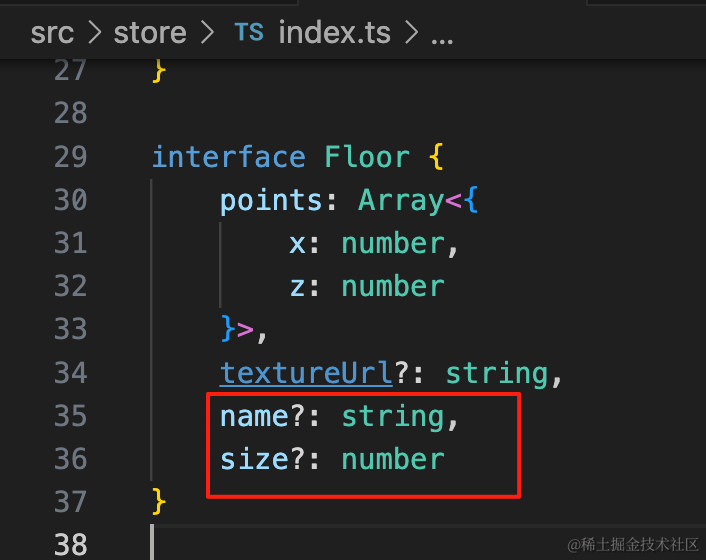This screenshot has height=560, width=706.
Task: Click line number 33 in the gutter
Action: [71, 329]
